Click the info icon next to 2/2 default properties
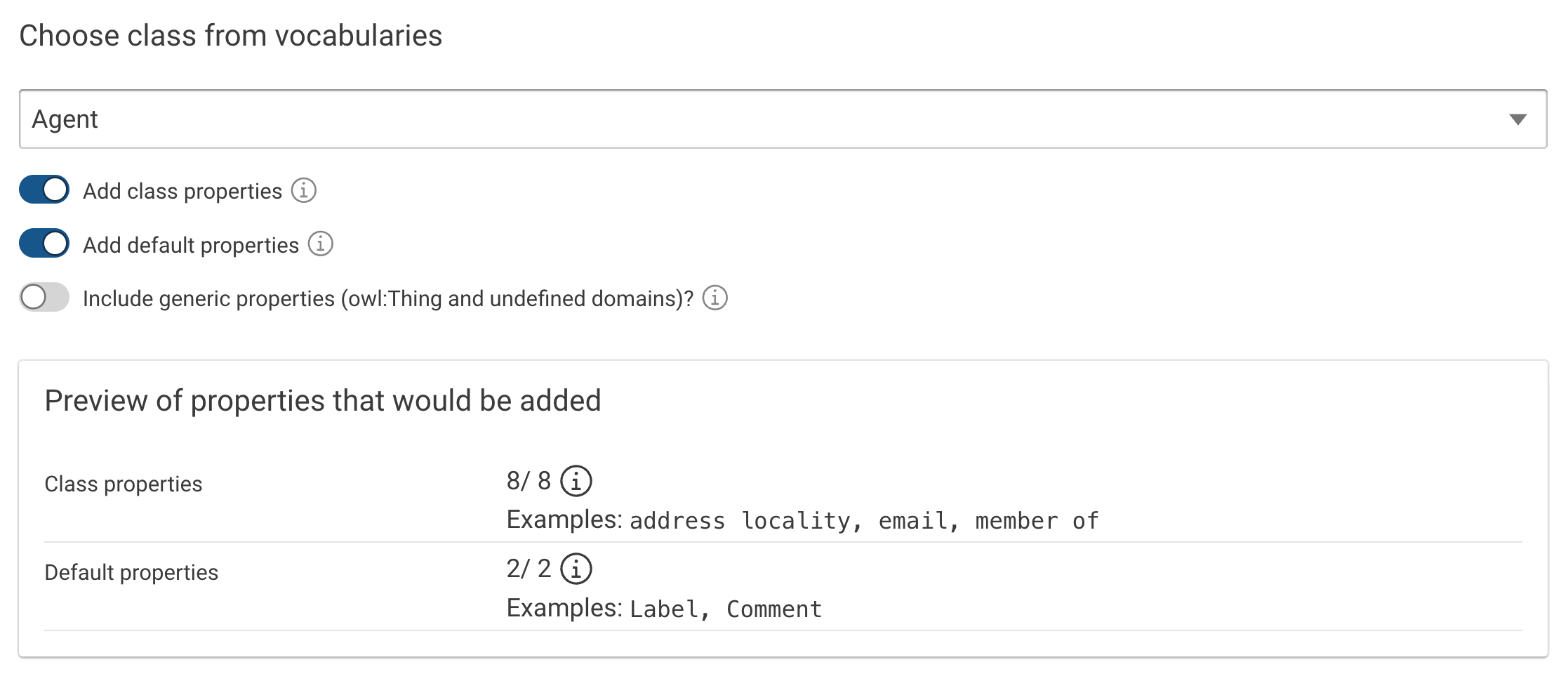The height and width of the screenshot is (681, 1568). tap(576, 569)
